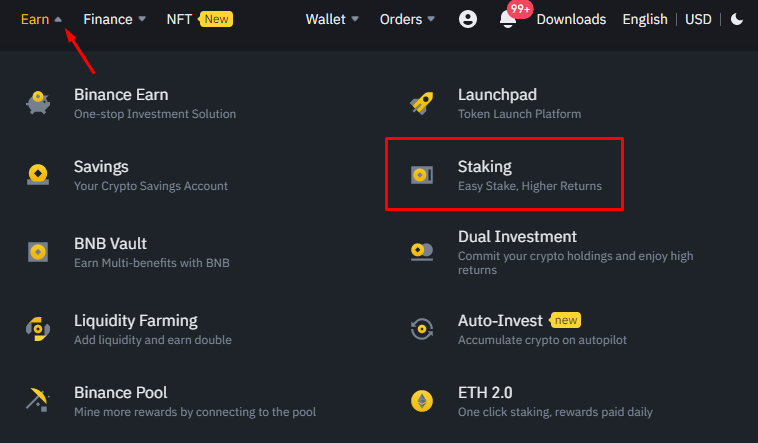Click the ETH 2.0 Ethereum icon
The height and width of the screenshot is (443, 758).
click(x=422, y=401)
